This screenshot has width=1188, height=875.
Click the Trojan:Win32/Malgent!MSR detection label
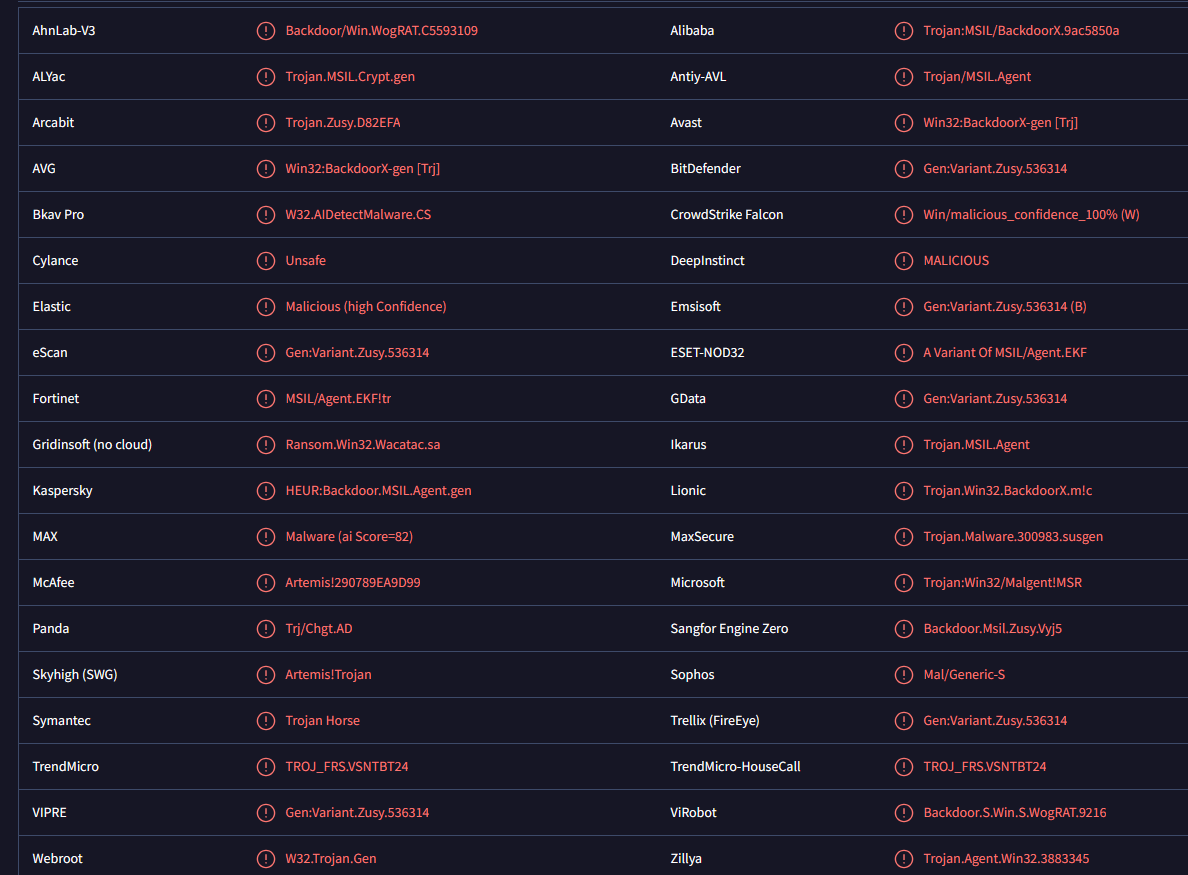click(1002, 583)
